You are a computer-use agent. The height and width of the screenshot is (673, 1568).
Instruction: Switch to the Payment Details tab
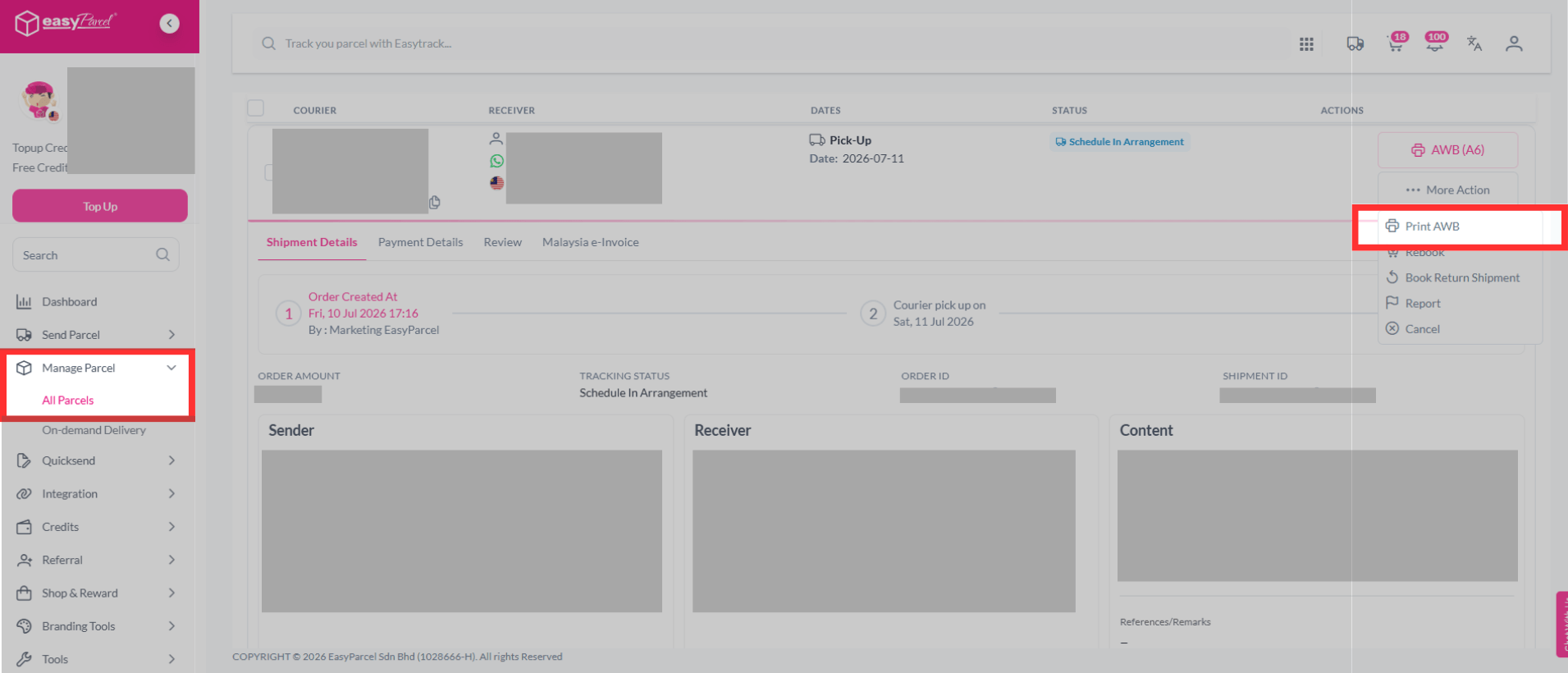420,242
